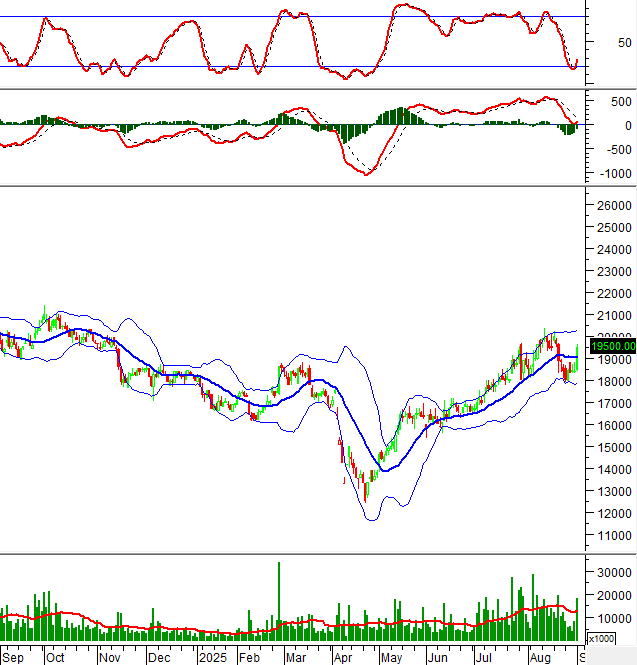The height and width of the screenshot is (665, 637).
Task: Select the May month label
Action: tap(391, 657)
